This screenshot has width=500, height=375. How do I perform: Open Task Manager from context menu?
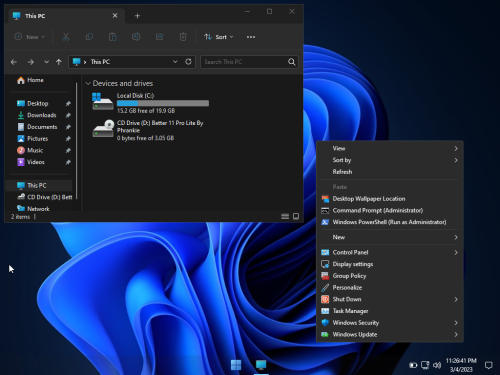tap(390, 311)
